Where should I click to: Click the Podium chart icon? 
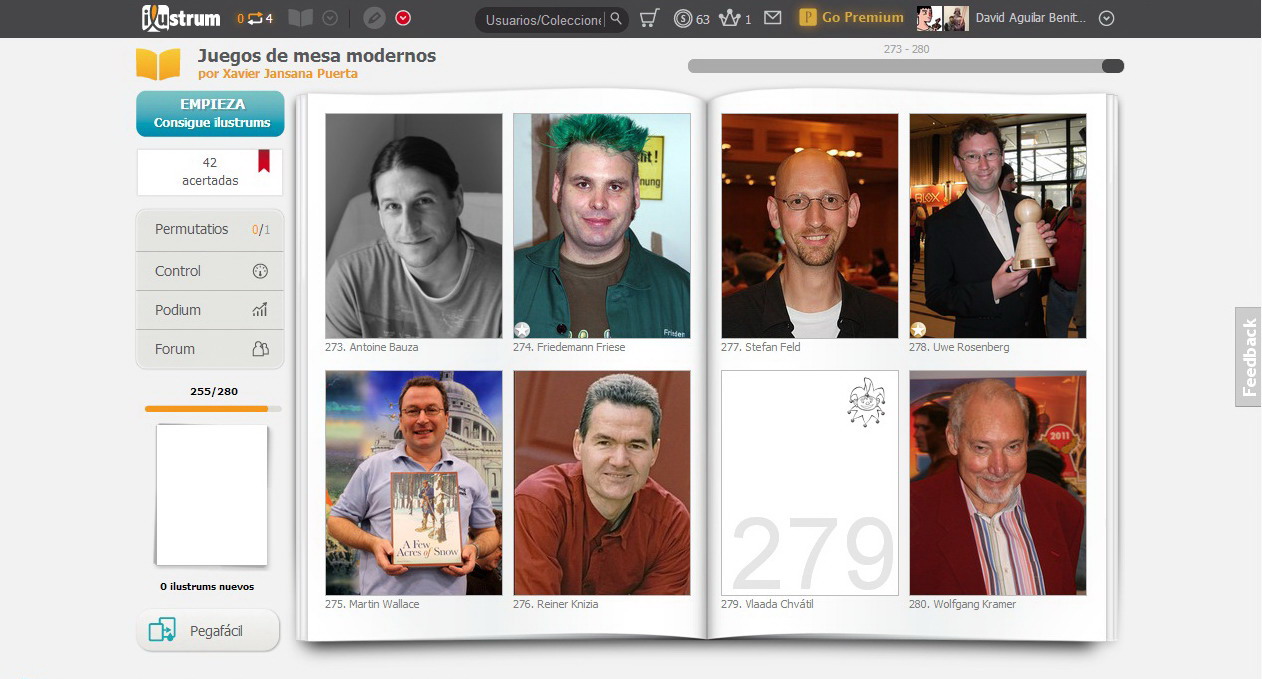coord(260,310)
